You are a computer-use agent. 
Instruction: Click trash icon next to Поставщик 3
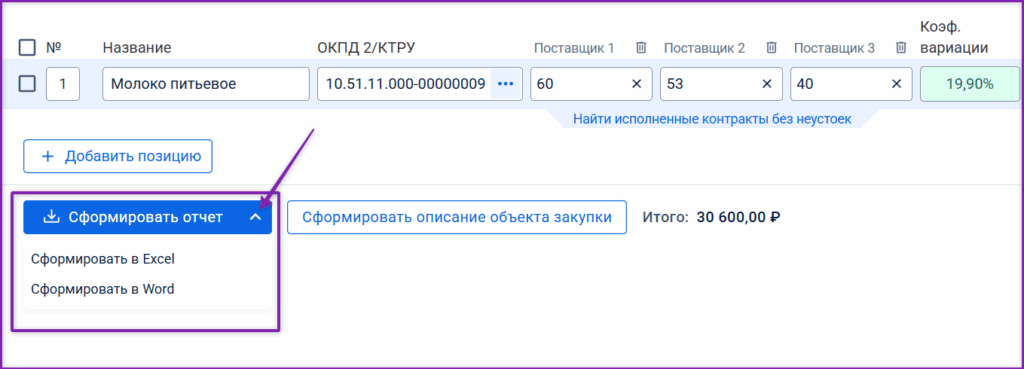click(901, 48)
